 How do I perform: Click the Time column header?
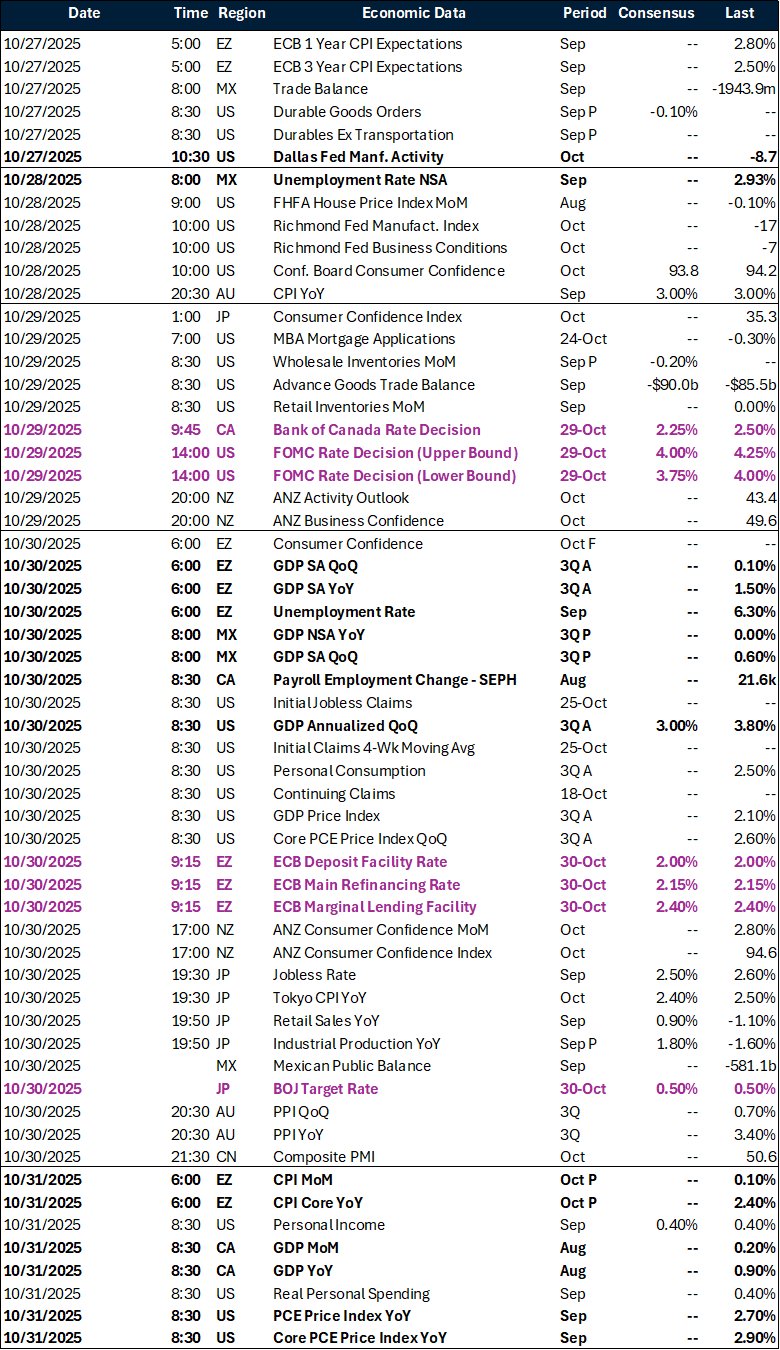(190, 14)
